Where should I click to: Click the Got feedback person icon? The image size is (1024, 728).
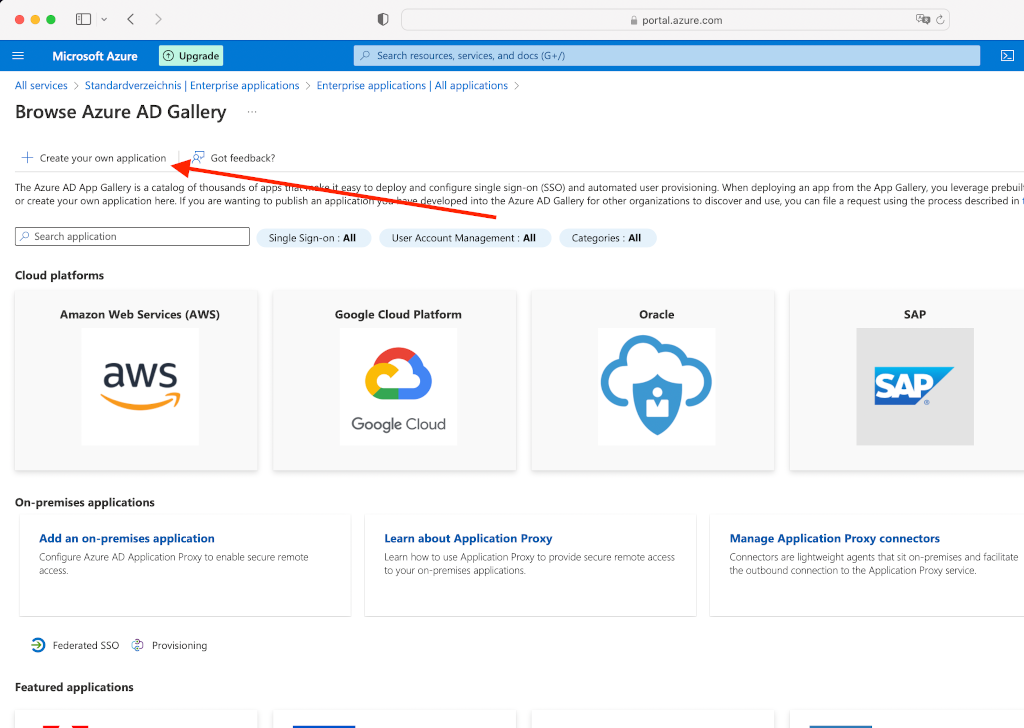point(198,157)
